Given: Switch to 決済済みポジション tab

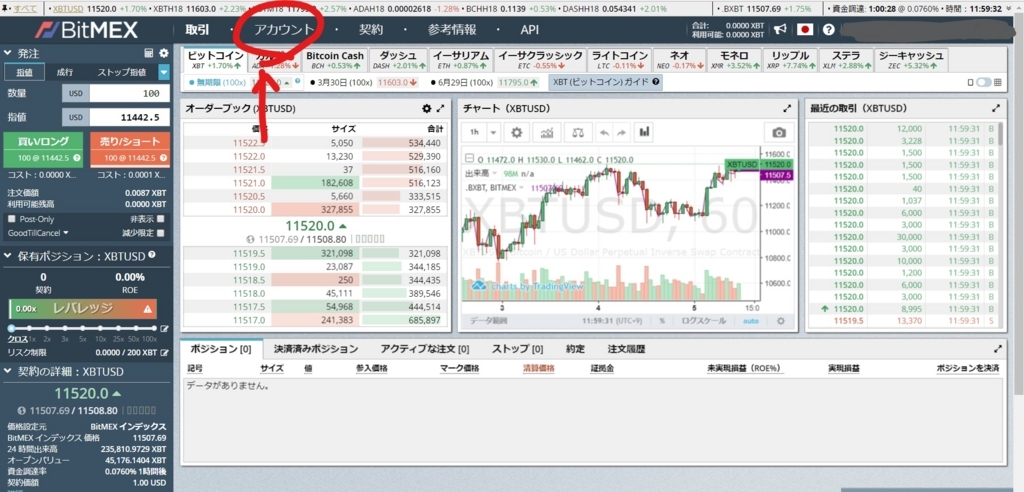Looking at the screenshot, I should (x=316, y=349).
